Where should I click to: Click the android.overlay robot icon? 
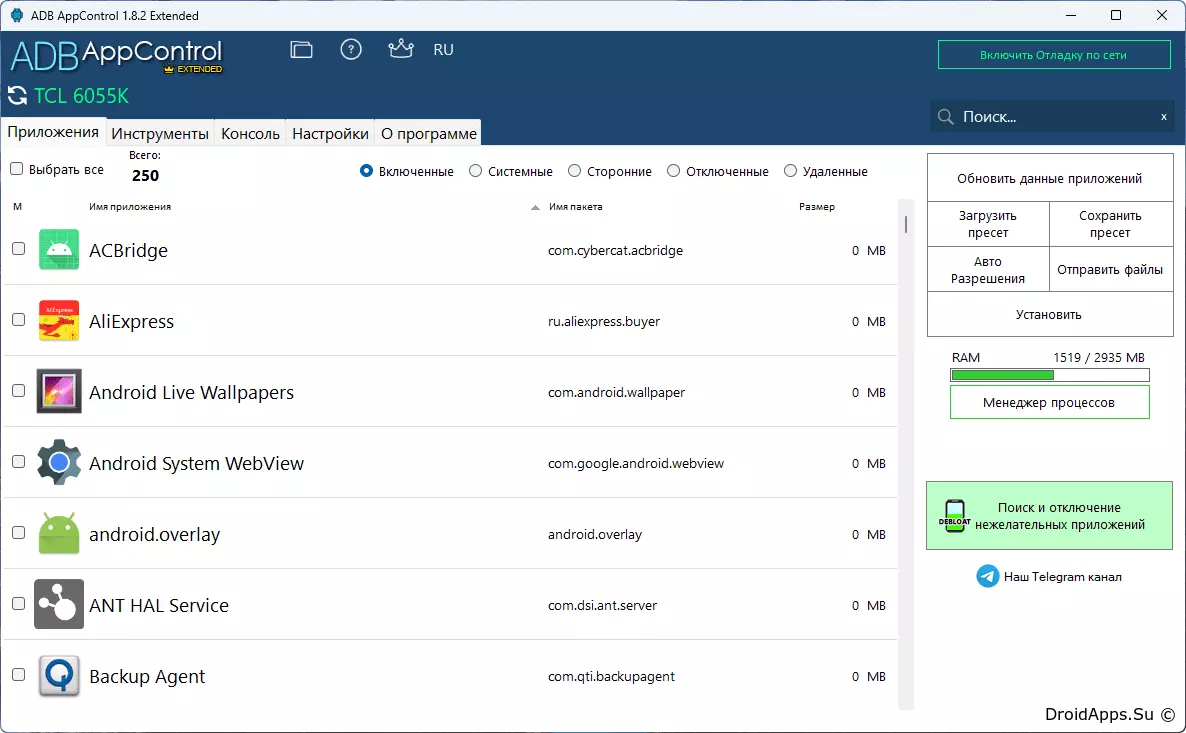coord(59,533)
